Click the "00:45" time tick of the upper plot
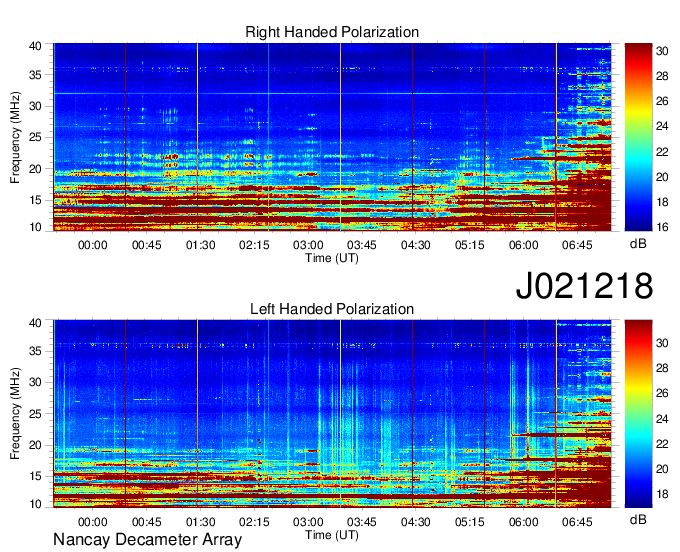Image resolution: width=680 pixels, height=552 pixels. pos(147,245)
